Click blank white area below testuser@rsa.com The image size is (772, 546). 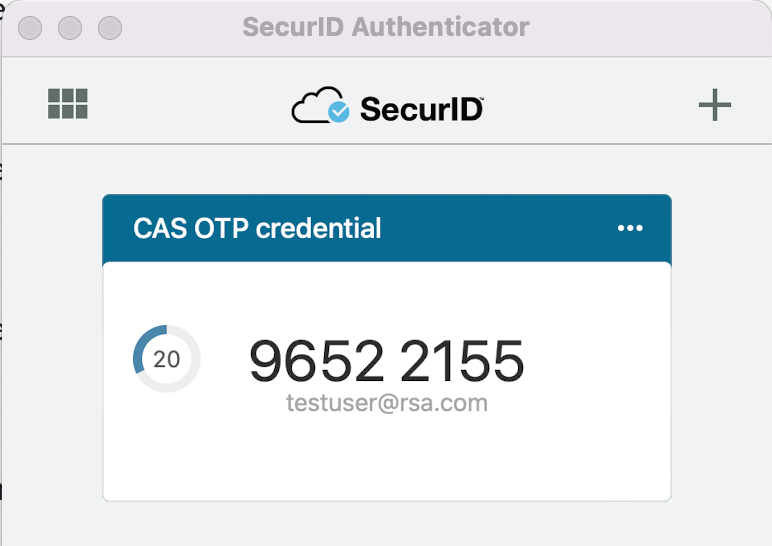coord(386,458)
